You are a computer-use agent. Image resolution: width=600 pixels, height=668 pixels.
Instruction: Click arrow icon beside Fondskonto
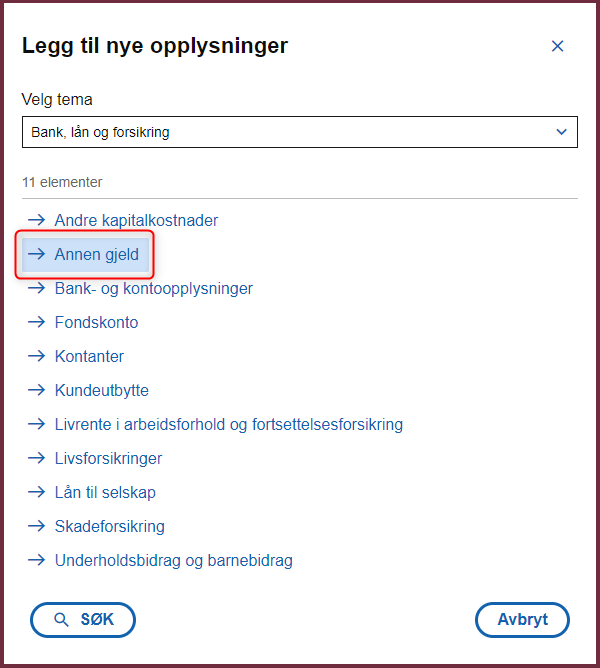(x=37, y=322)
